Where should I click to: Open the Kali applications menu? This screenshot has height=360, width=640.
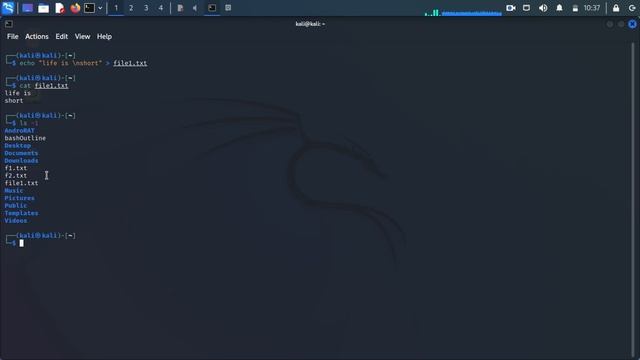click(8, 8)
